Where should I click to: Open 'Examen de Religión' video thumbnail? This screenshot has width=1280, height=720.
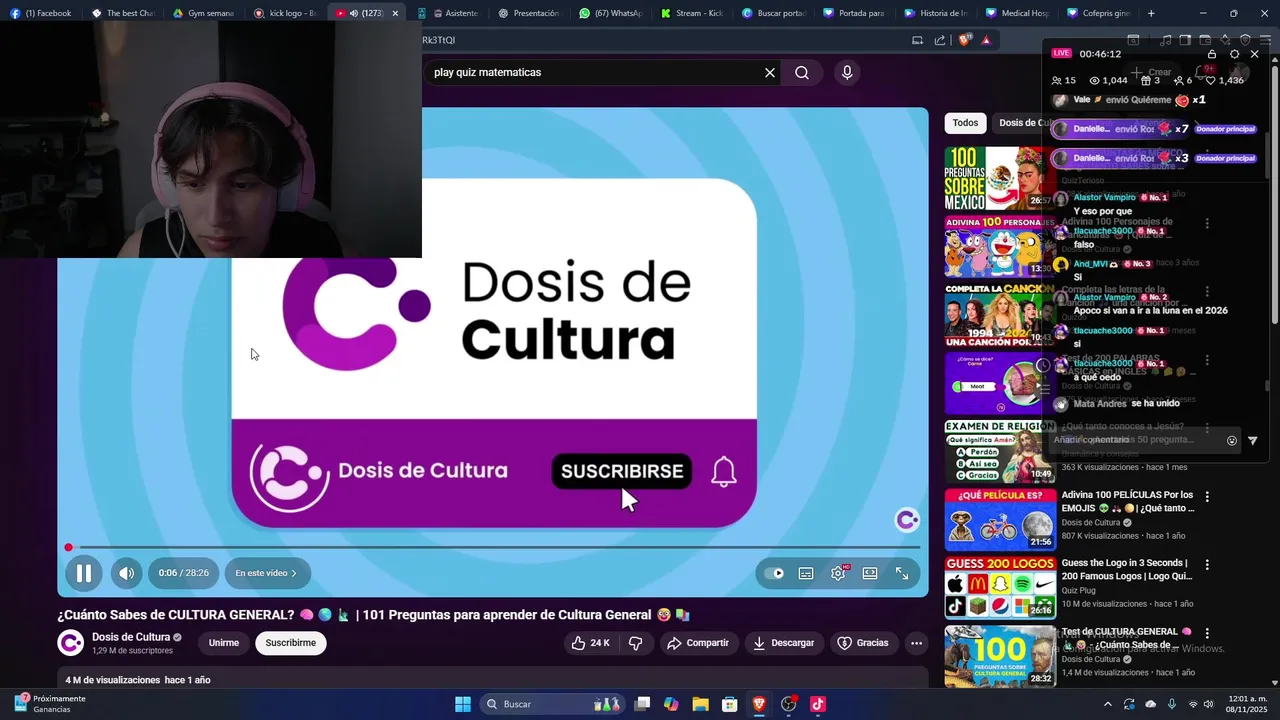pos(1000,451)
